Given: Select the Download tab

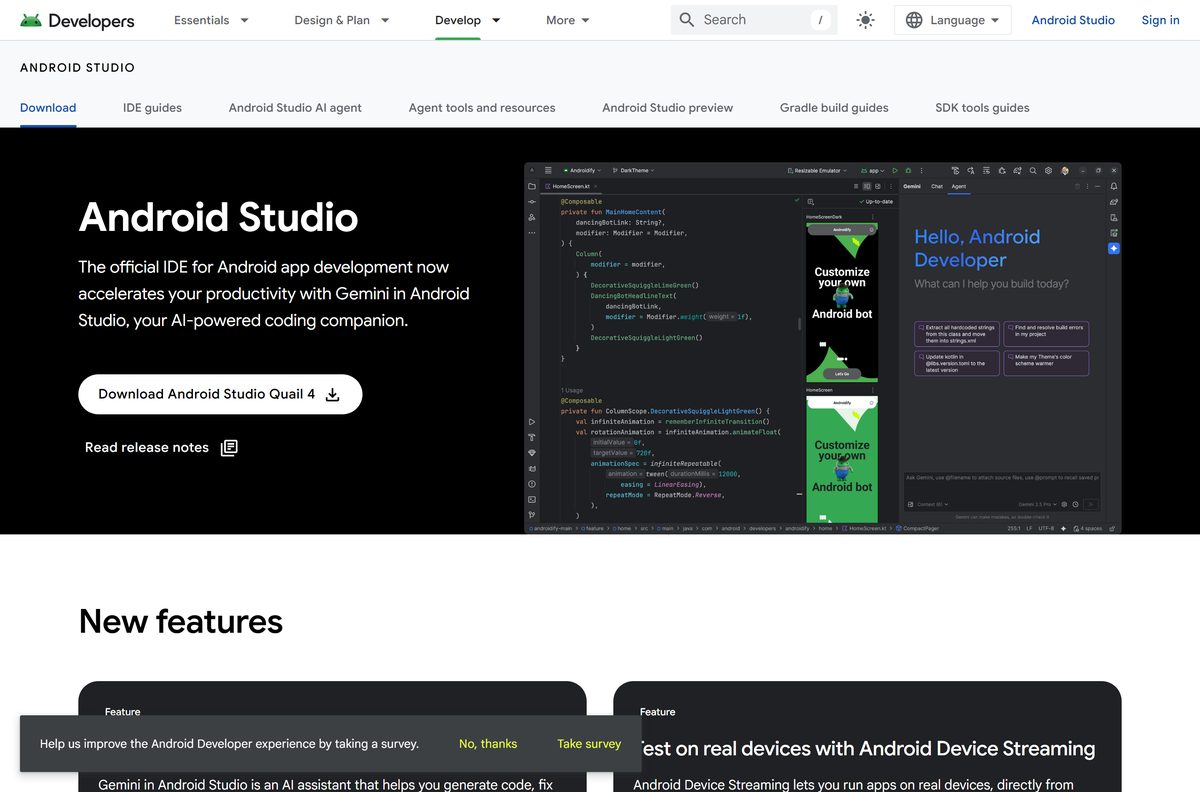Looking at the screenshot, I should (48, 108).
